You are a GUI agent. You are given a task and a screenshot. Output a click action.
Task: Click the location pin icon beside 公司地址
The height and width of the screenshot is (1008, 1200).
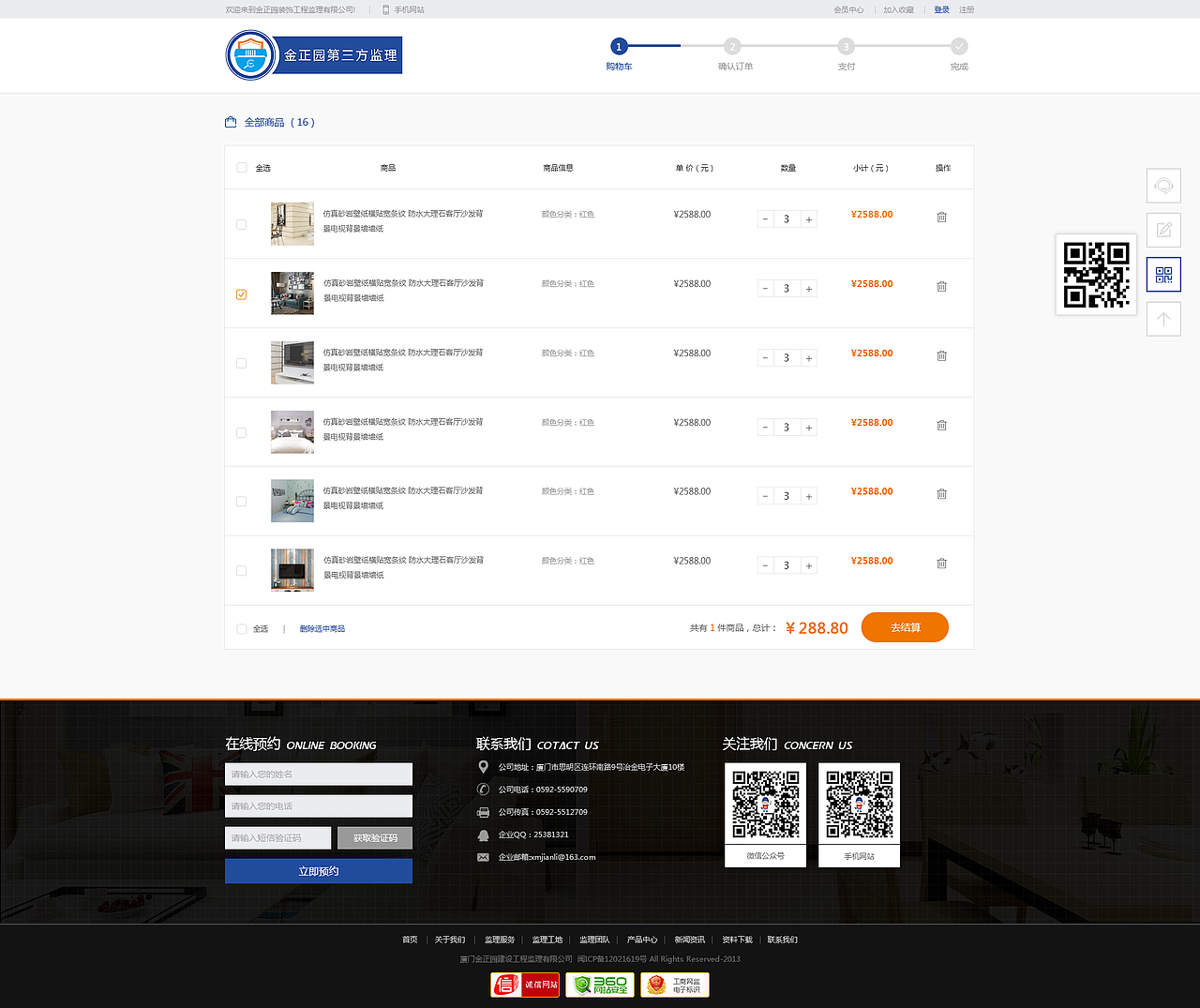pos(483,767)
